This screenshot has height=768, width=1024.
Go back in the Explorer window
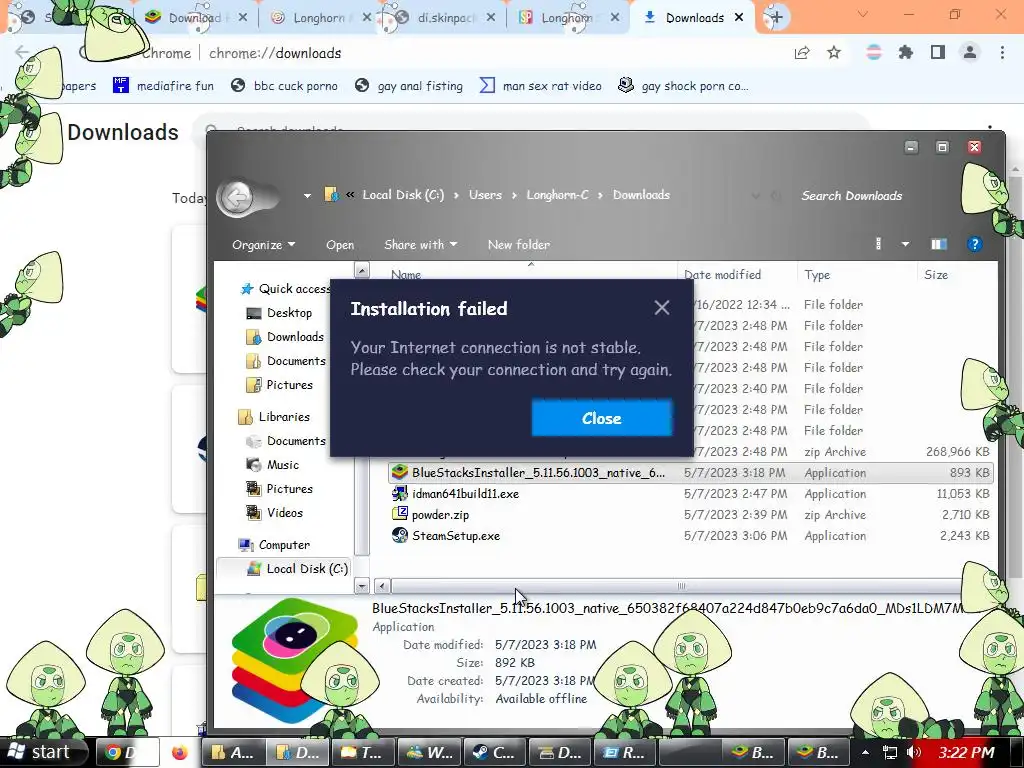click(x=236, y=197)
